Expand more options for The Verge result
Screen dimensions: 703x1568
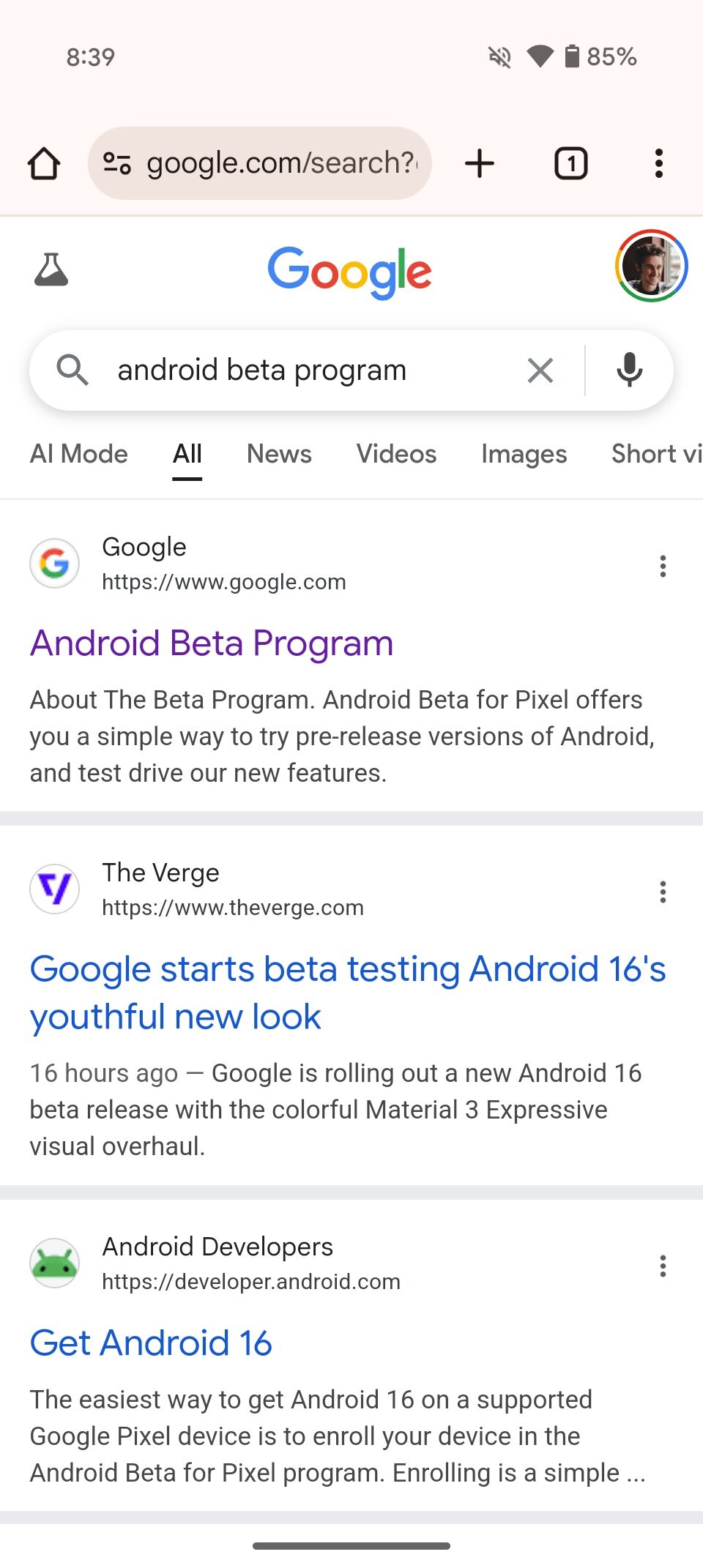point(663,892)
